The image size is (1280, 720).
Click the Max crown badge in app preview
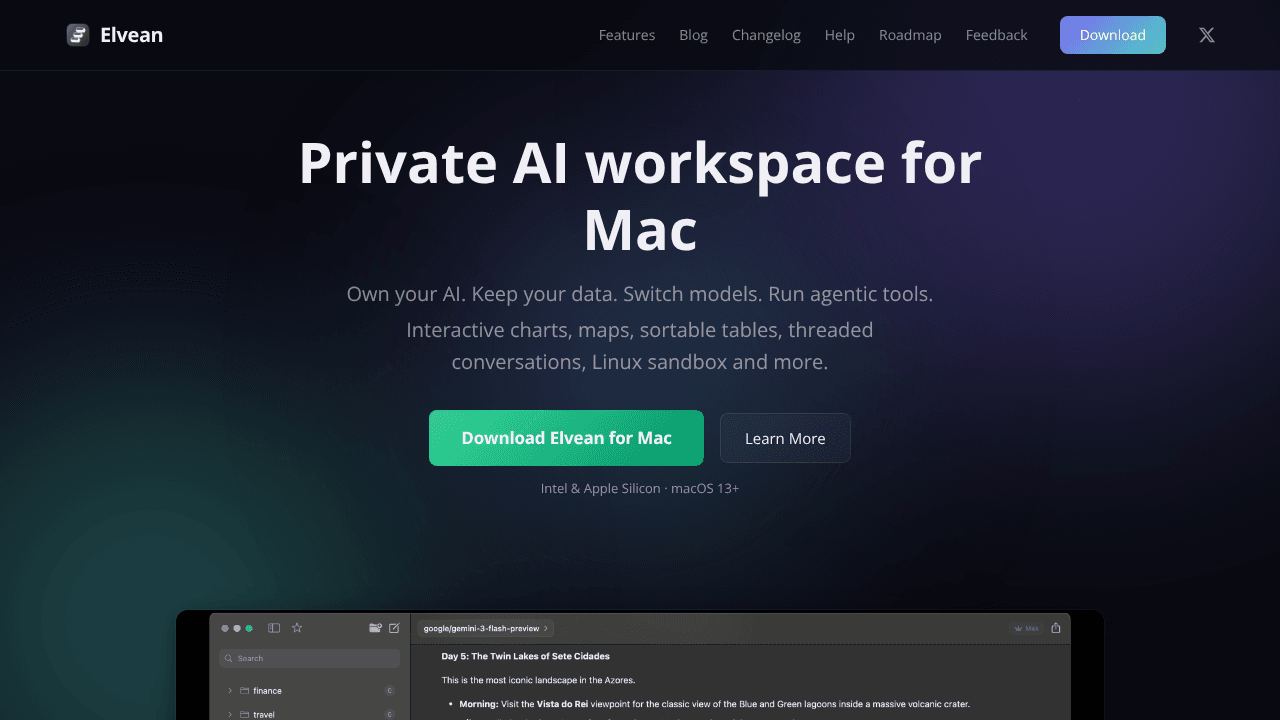[1027, 628]
